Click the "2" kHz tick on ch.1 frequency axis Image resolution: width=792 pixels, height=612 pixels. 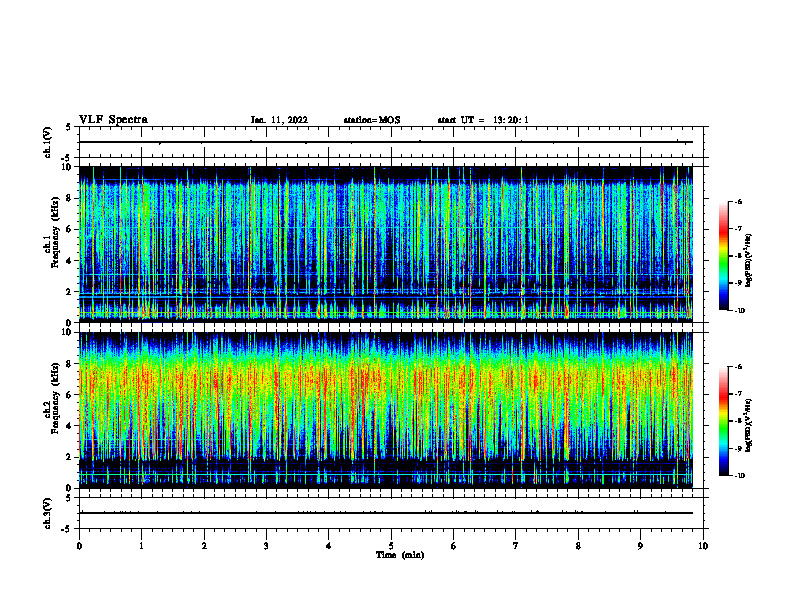(x=69, y=292)
